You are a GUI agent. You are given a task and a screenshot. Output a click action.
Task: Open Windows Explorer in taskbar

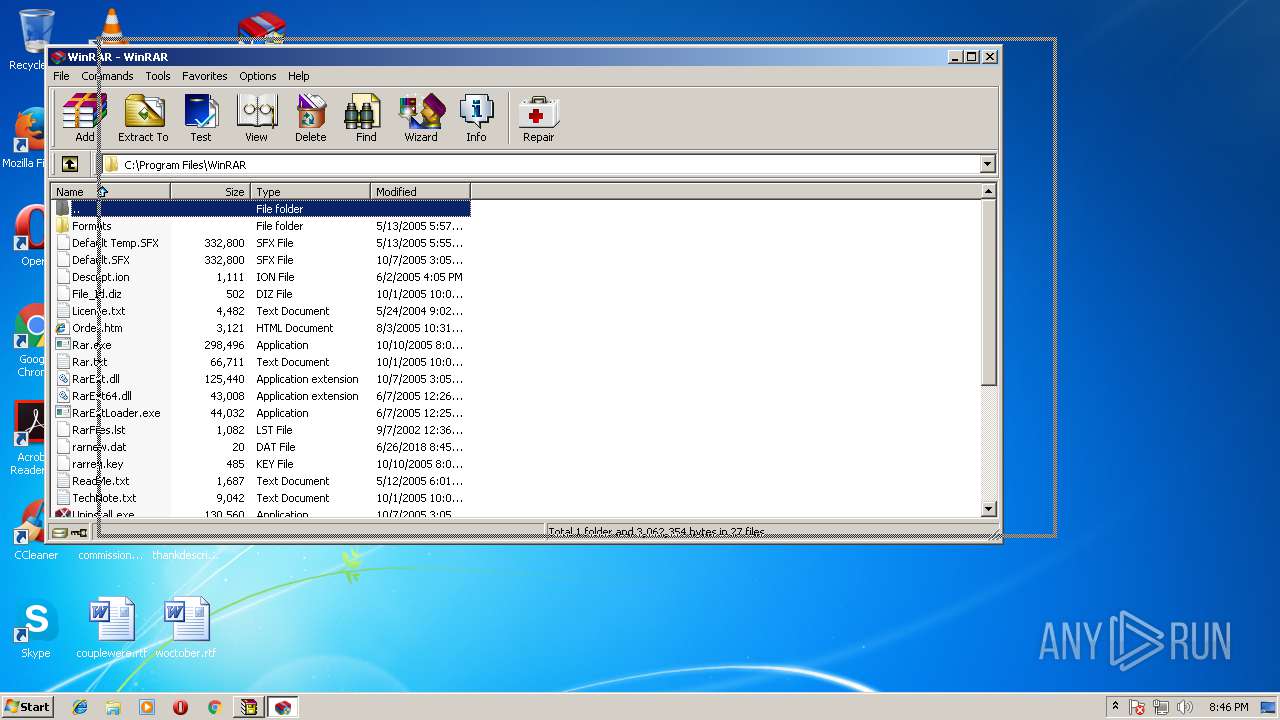[113, 707]
